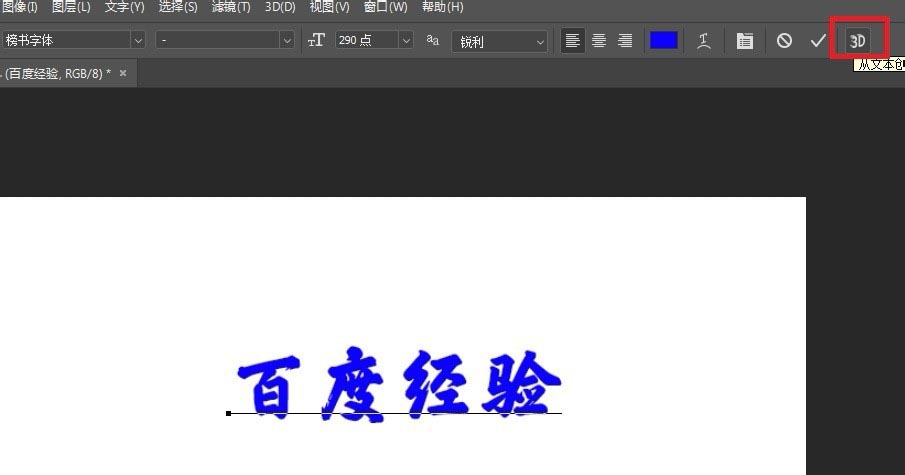Open the 文字(Y) menu
The width and height of the screenshot is (905, 475).
124,7
